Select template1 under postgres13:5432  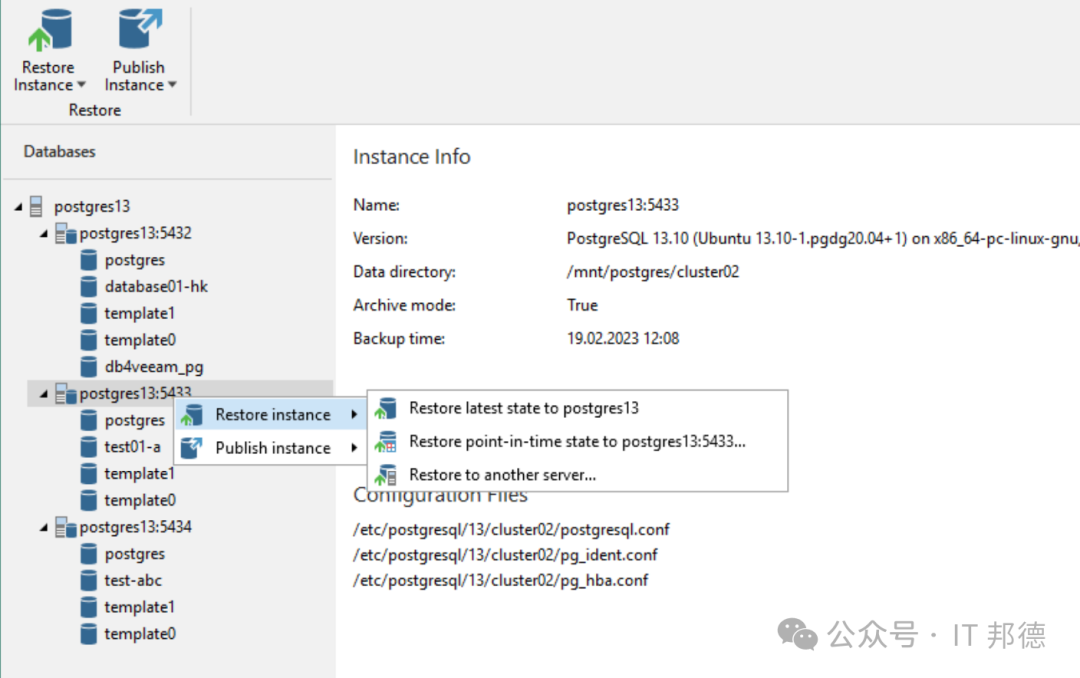pos(140,313)
